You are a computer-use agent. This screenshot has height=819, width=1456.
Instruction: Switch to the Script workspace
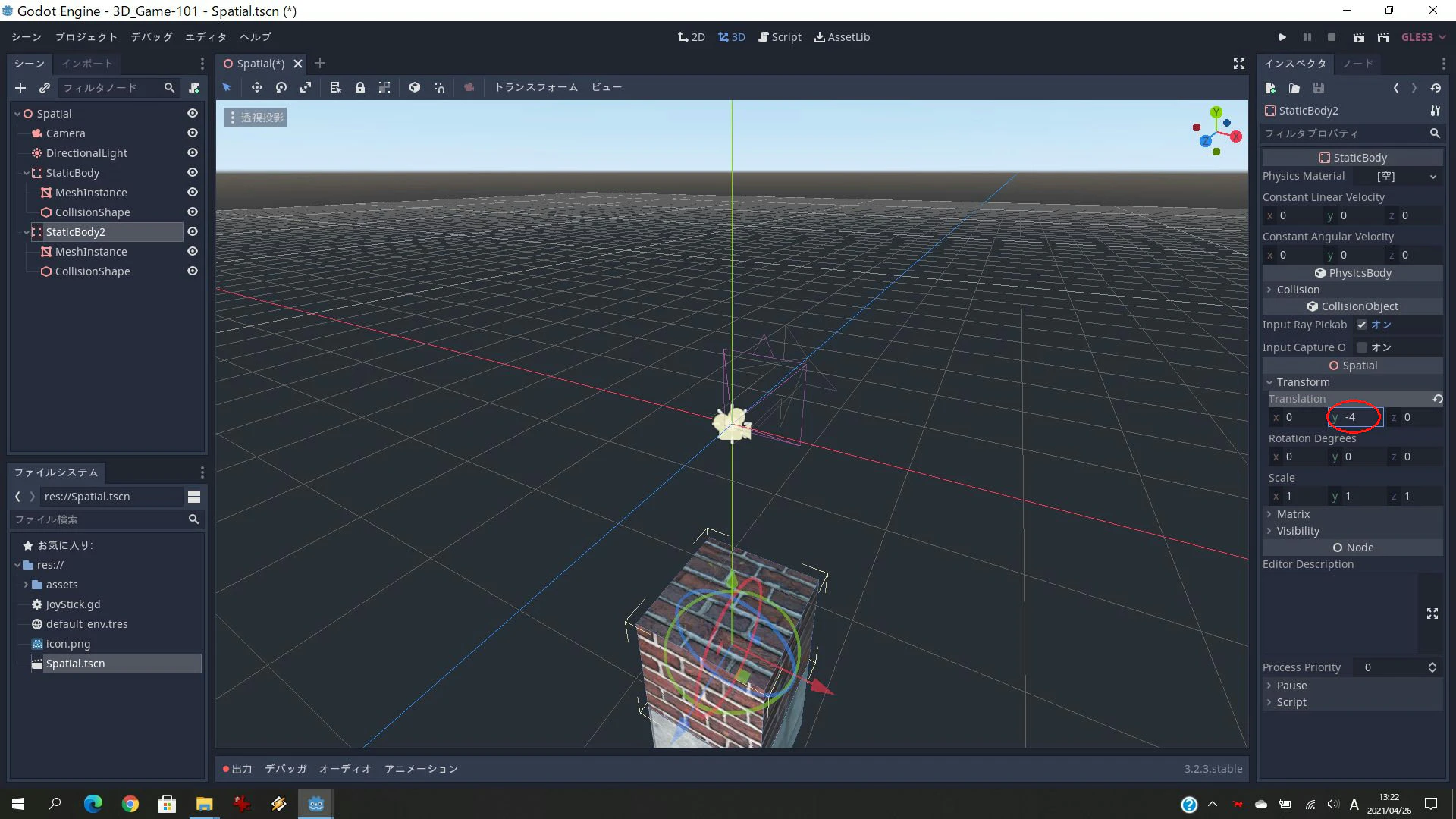(780, 37)
